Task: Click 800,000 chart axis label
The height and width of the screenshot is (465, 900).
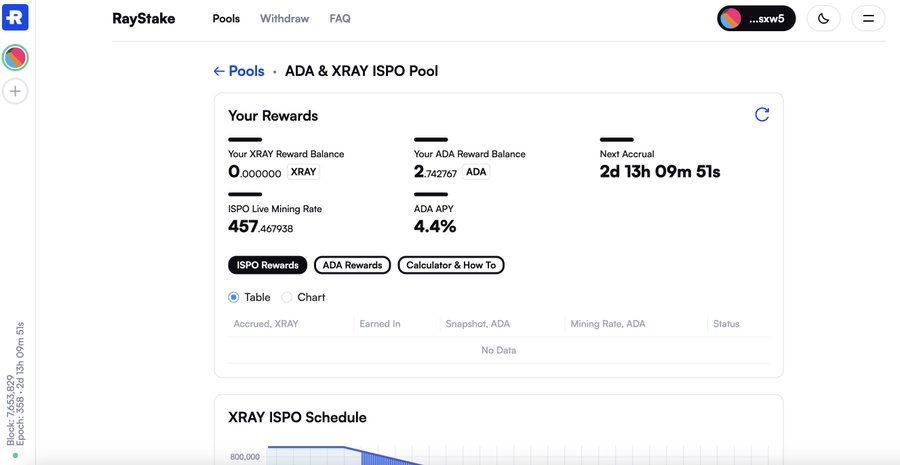Action: click(x=245, y=457)
